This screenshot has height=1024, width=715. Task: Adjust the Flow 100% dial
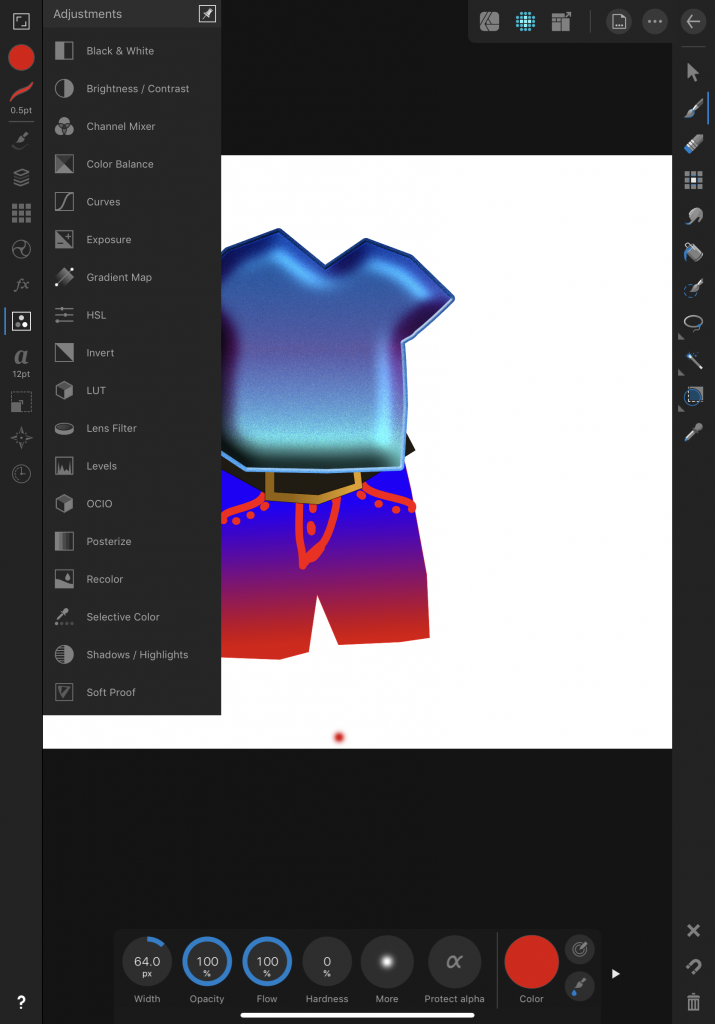click(x=267, y=961)
